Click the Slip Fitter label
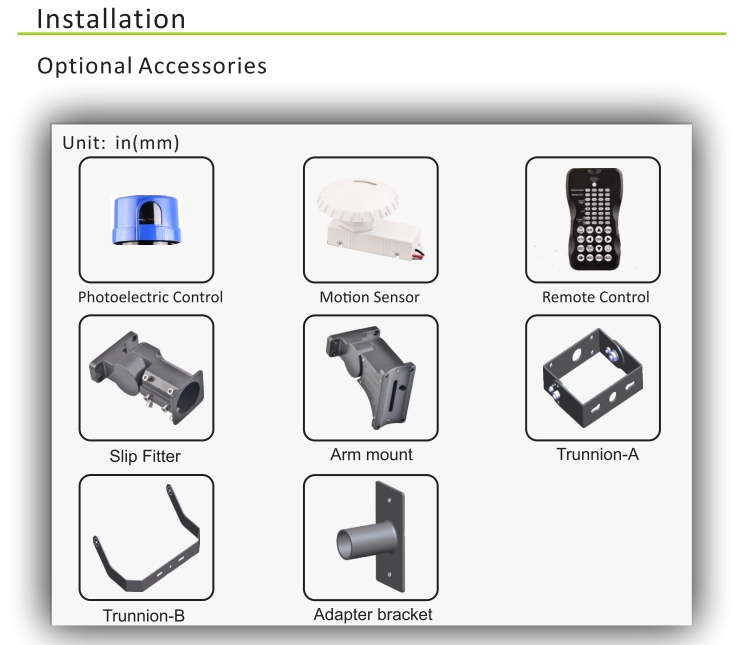Viewport: 742px width, 645px height. (x=145, y=456)
